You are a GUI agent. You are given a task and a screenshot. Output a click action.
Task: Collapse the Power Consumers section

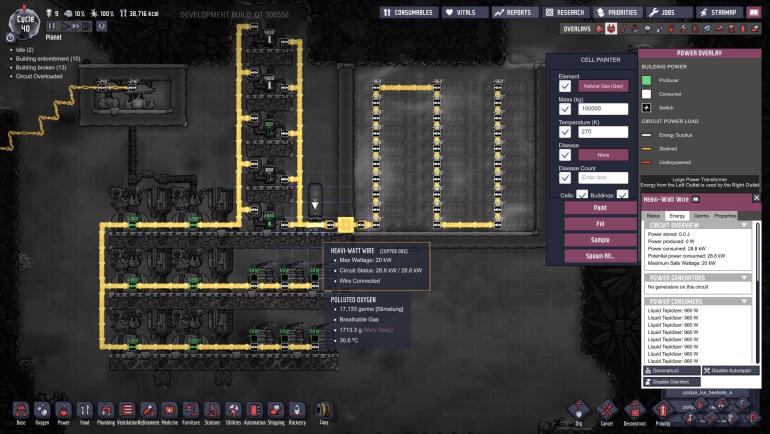pos(744,301)
